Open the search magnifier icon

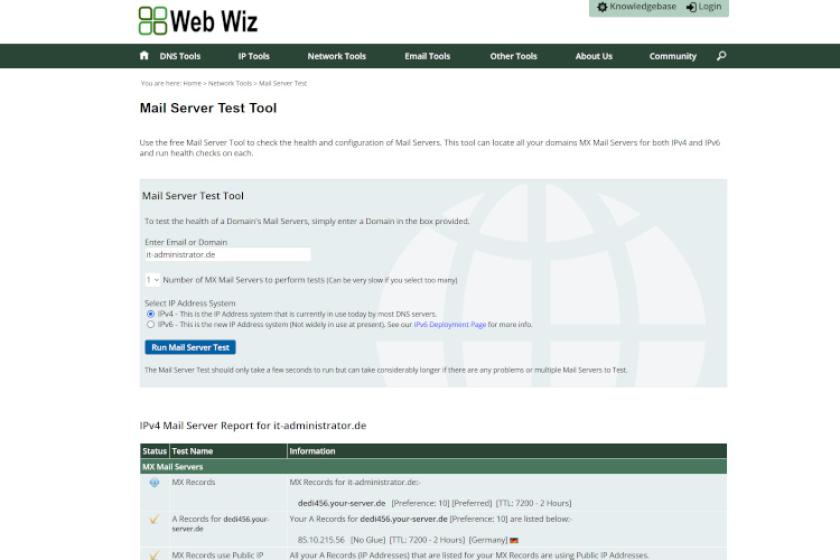click(722, 56)
